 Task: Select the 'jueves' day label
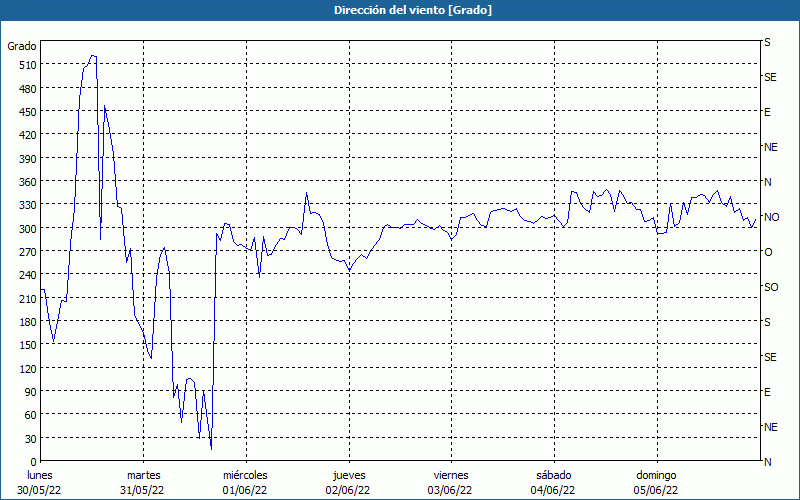(x=349, y=475)
